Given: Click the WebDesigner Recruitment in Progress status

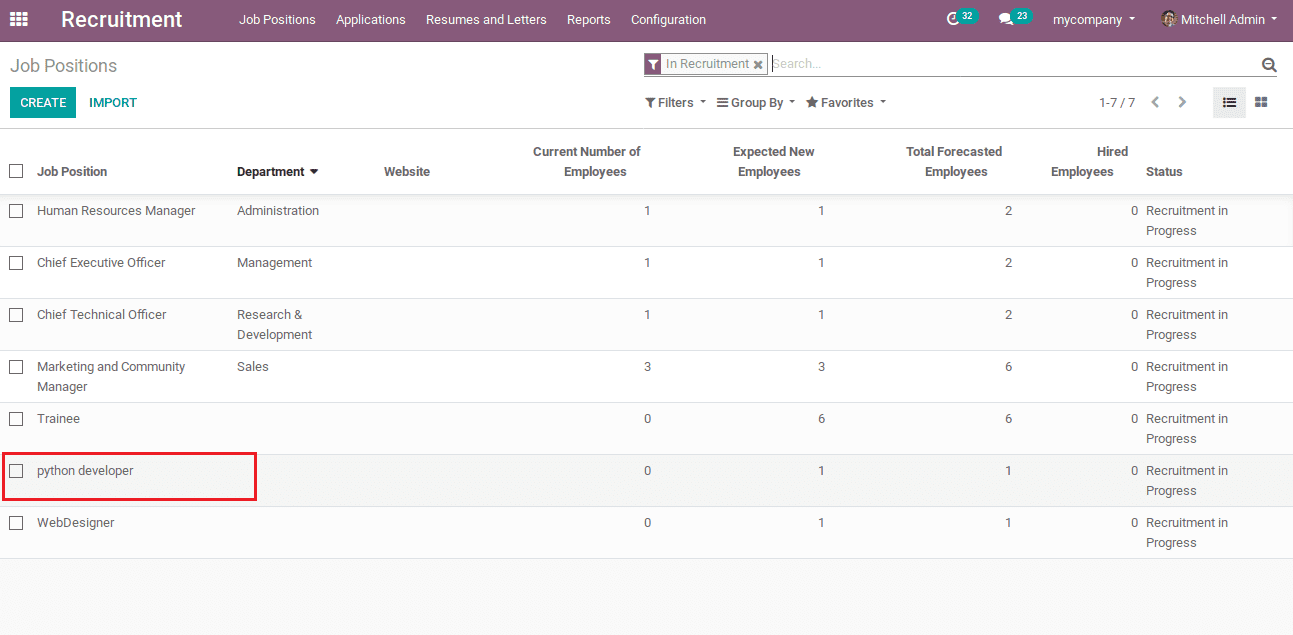Looking at the screenshot, I should [1187, 533].
